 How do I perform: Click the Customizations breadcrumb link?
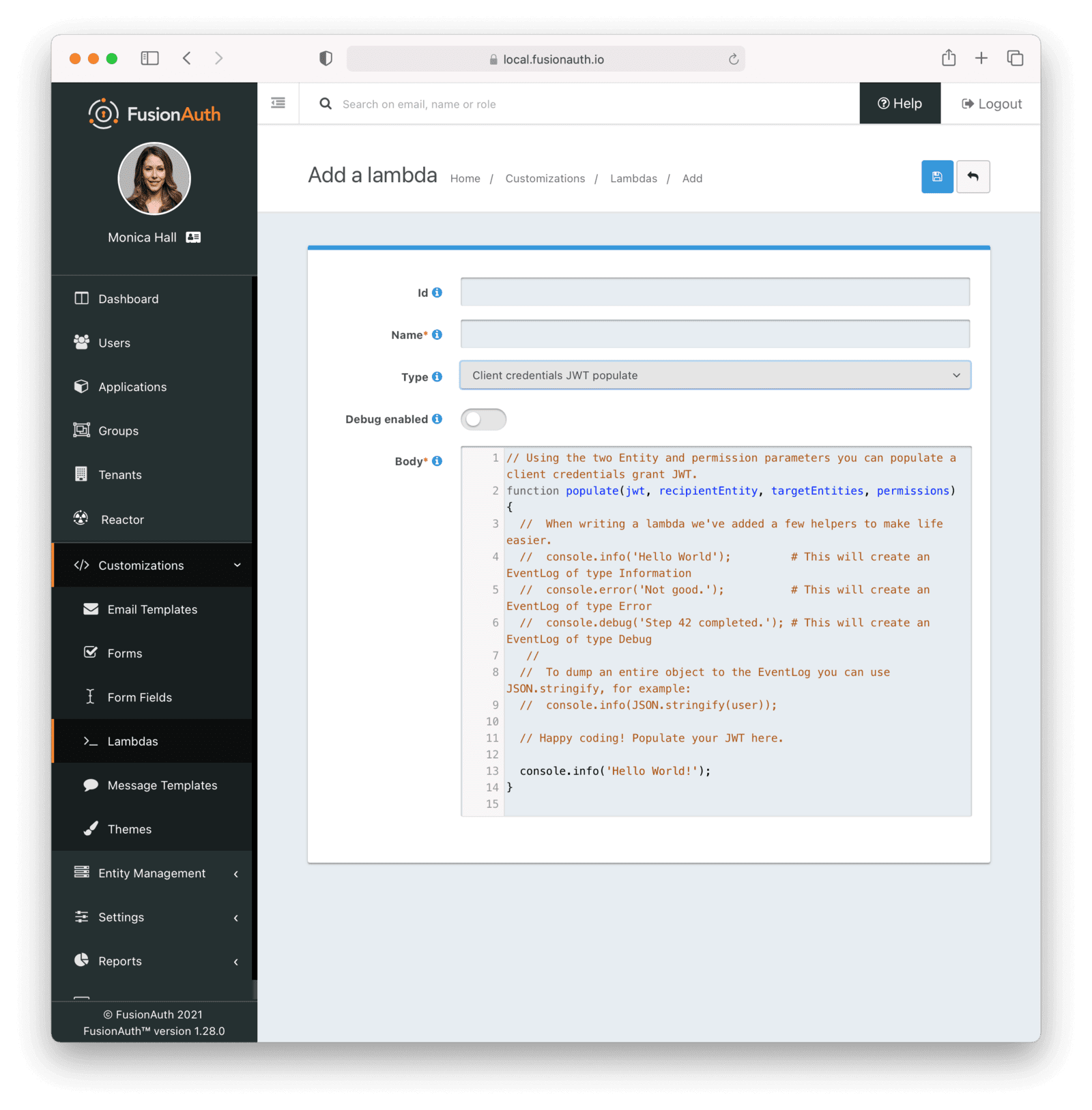point(545,178)
